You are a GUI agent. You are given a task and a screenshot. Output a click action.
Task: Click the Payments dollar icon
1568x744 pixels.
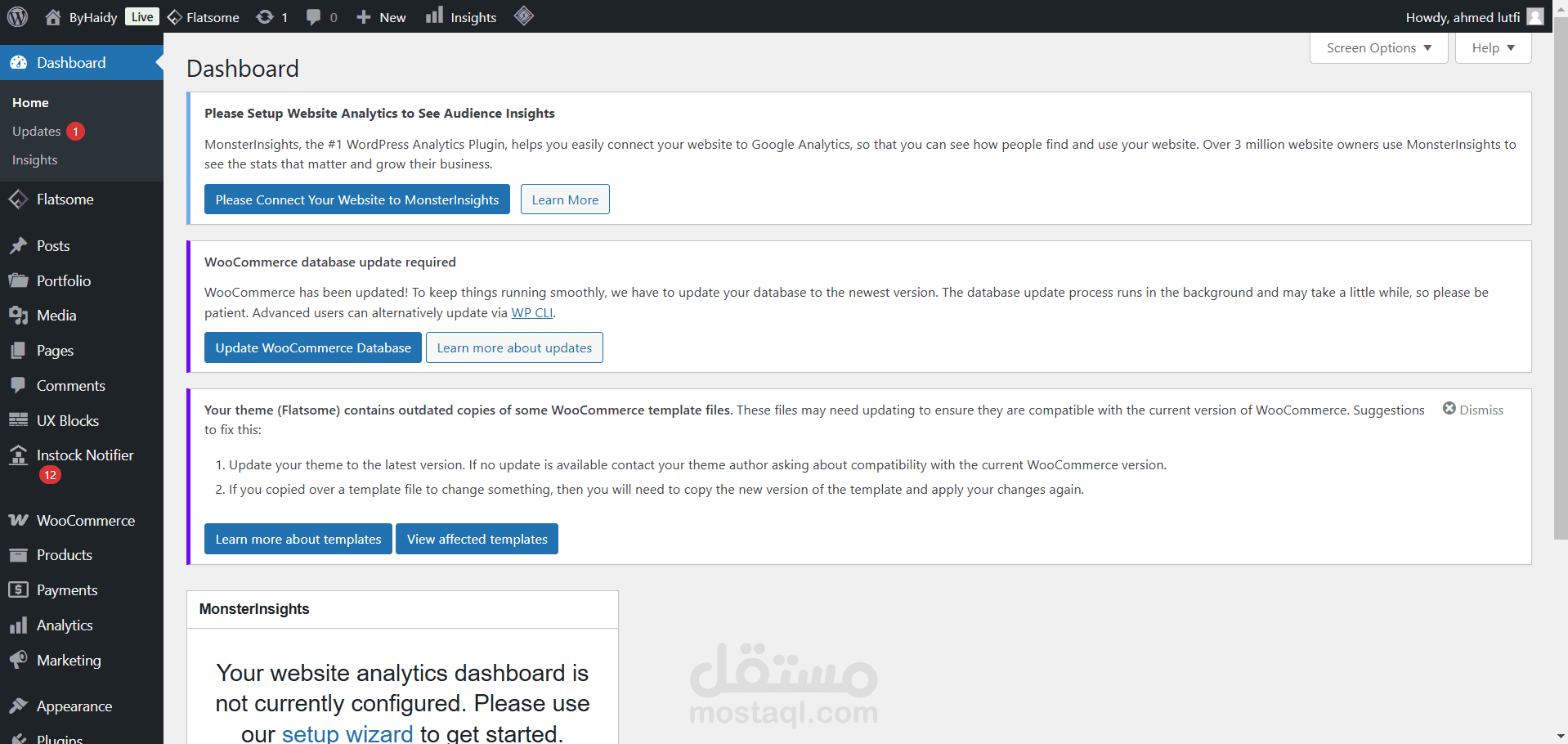(19, 589)
